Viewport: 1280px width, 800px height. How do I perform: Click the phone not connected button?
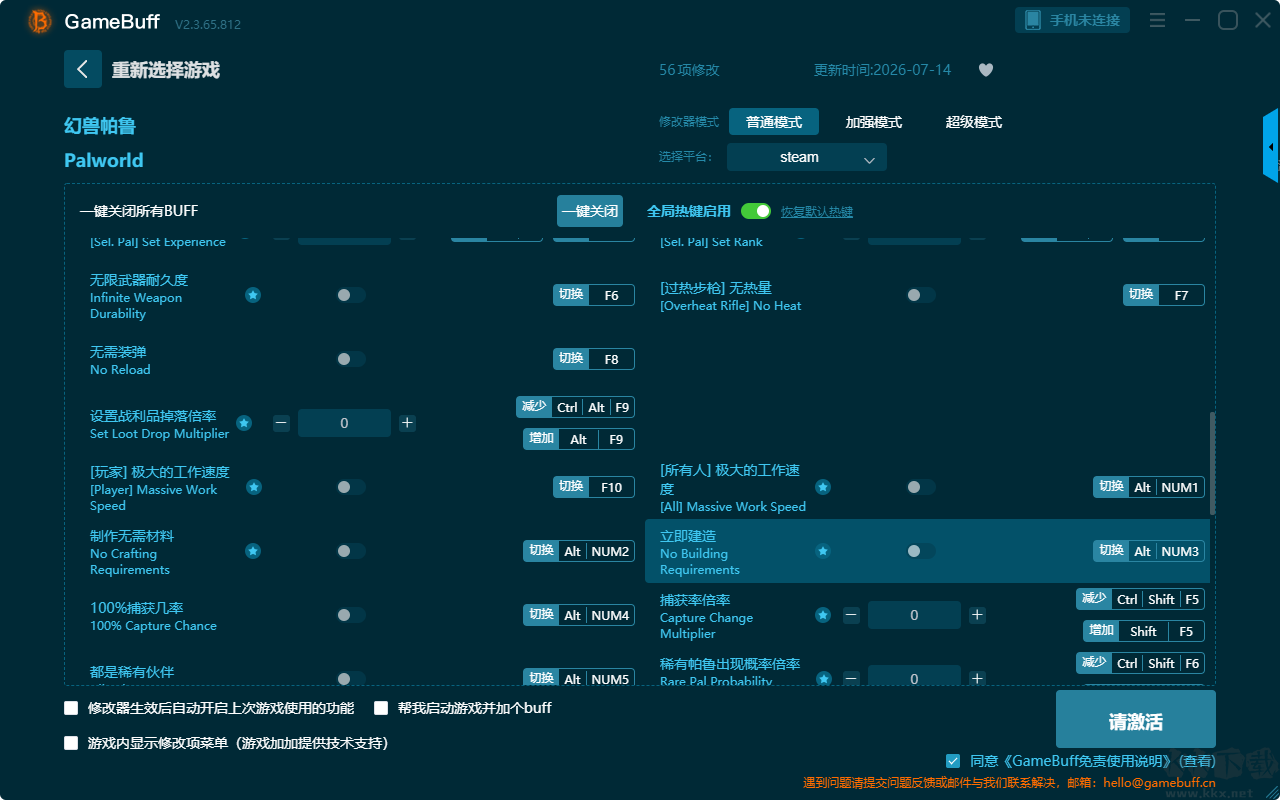pos(1073,20)
